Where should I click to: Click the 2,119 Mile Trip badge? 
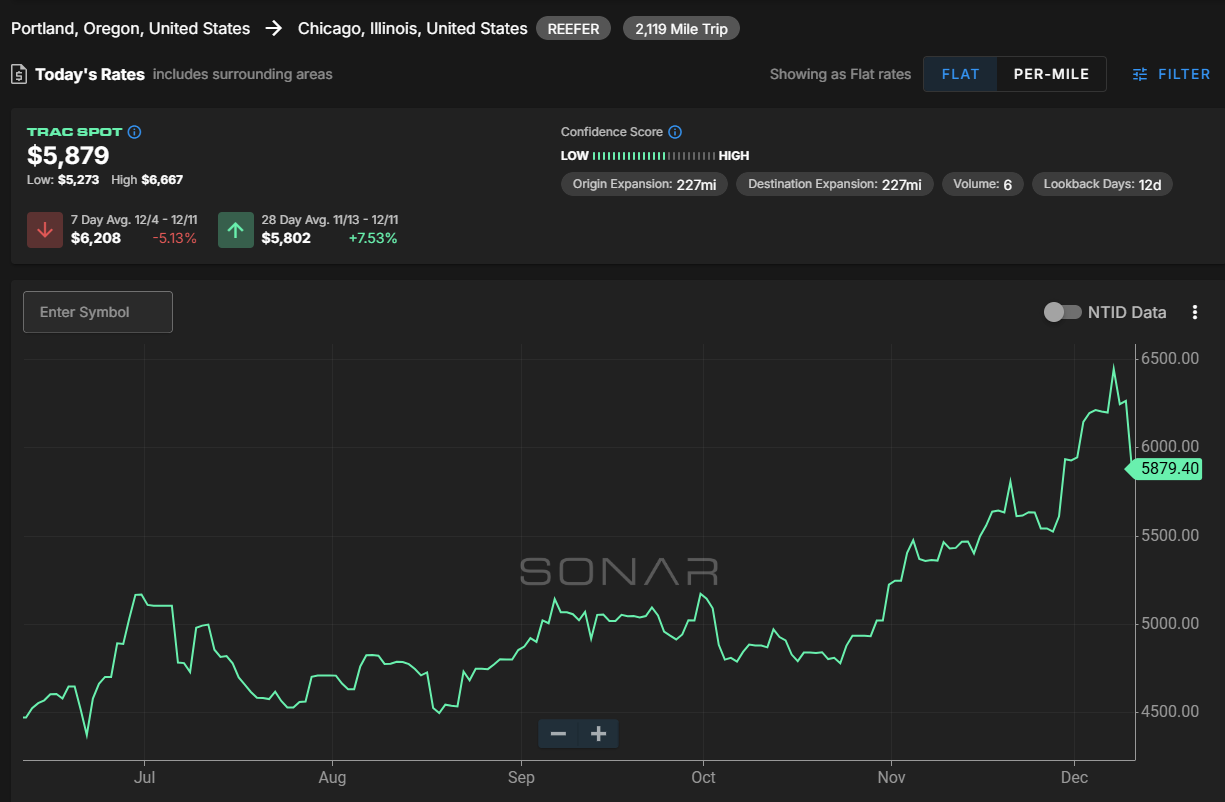(x=681, y=29)
